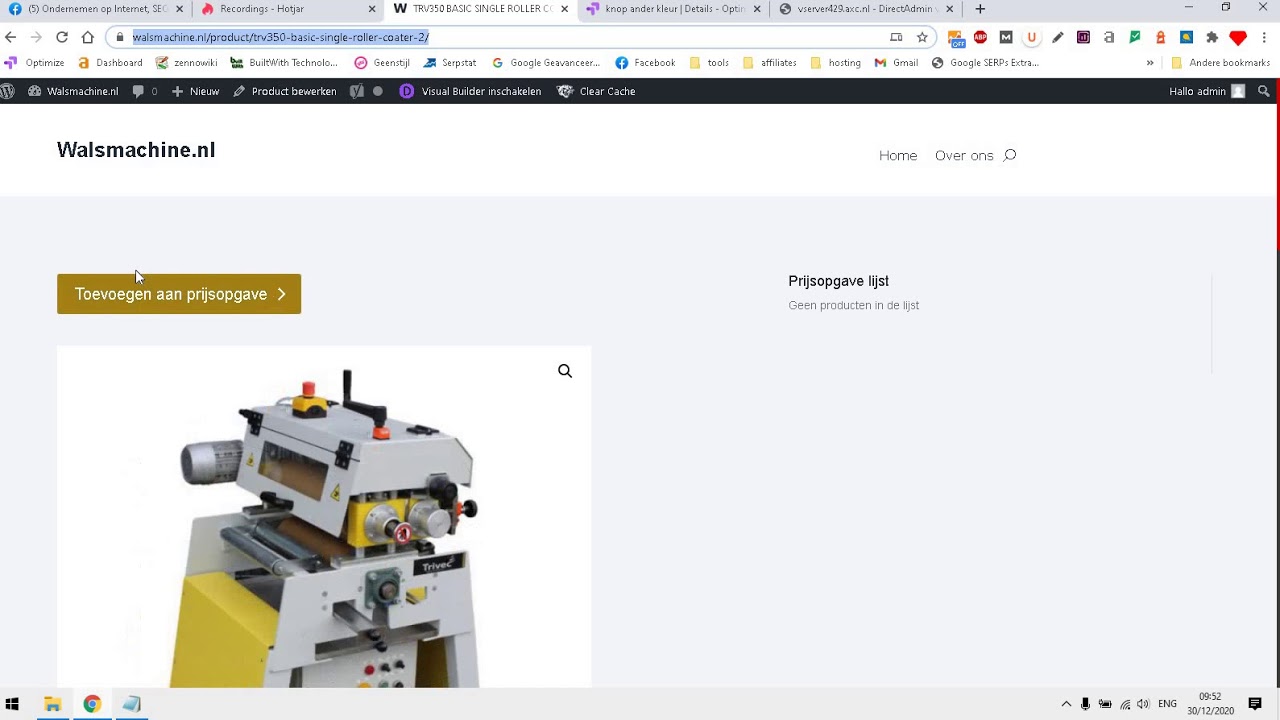
Task: Open the Ubersuggest U extension icon
Action: click(1032, 37)
